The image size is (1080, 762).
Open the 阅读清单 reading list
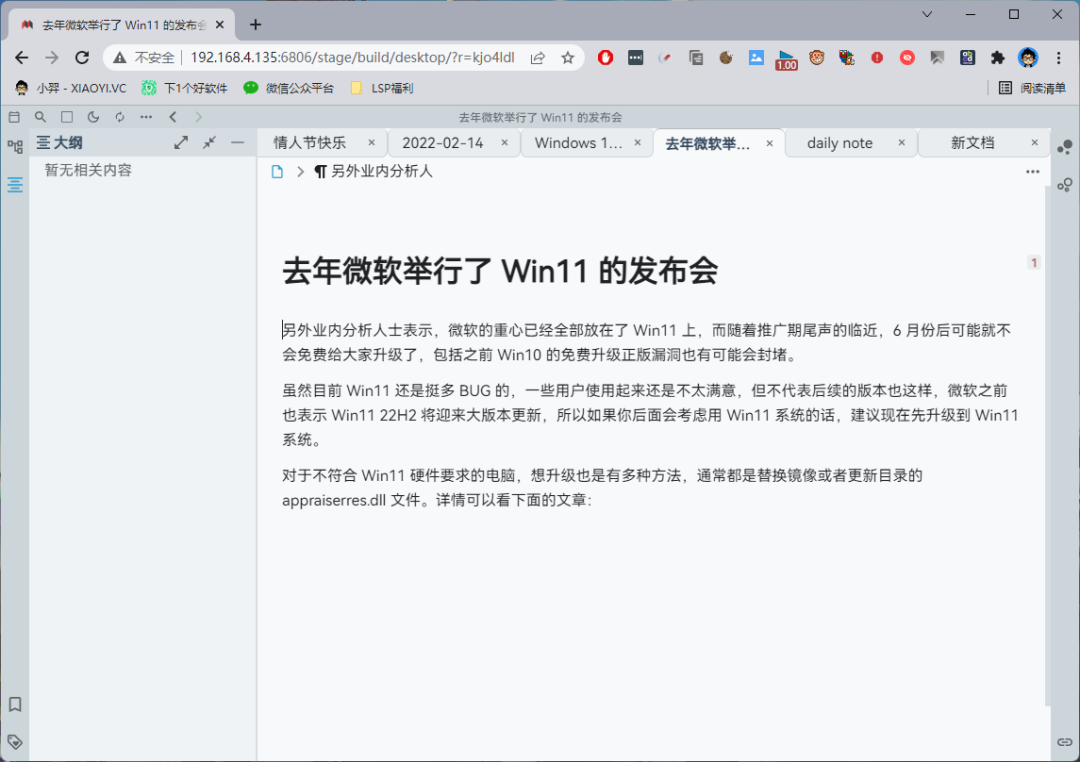[x=1032, y=88]
